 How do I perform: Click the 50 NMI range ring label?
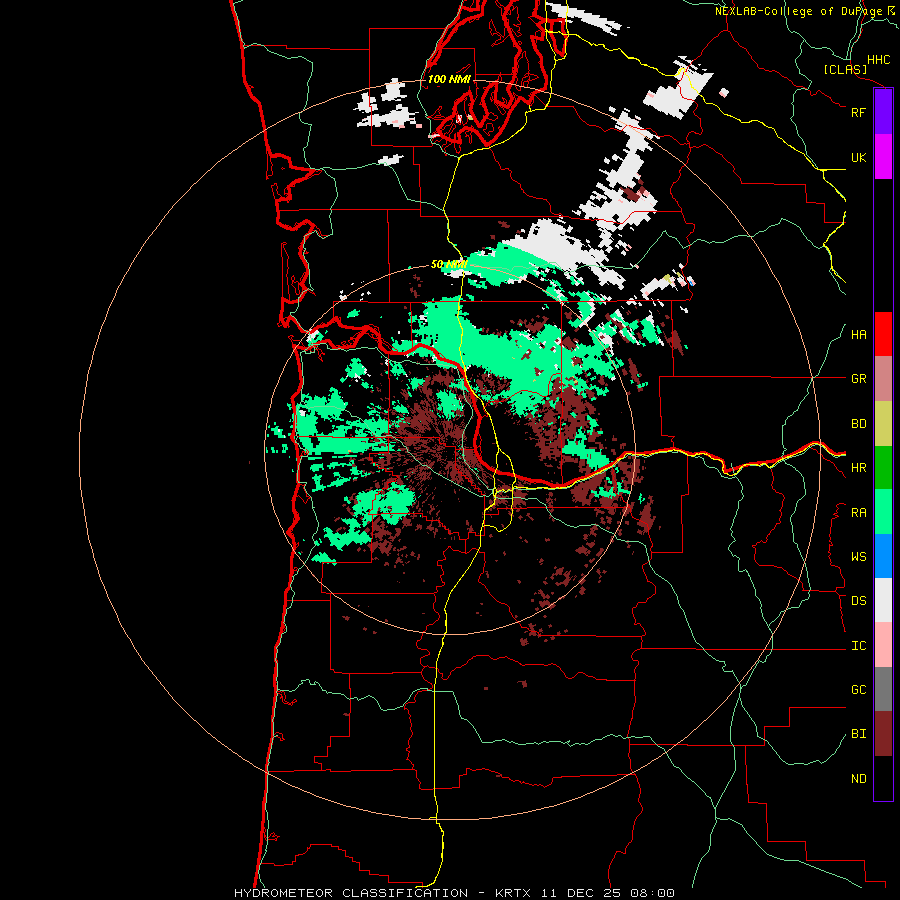449,264
